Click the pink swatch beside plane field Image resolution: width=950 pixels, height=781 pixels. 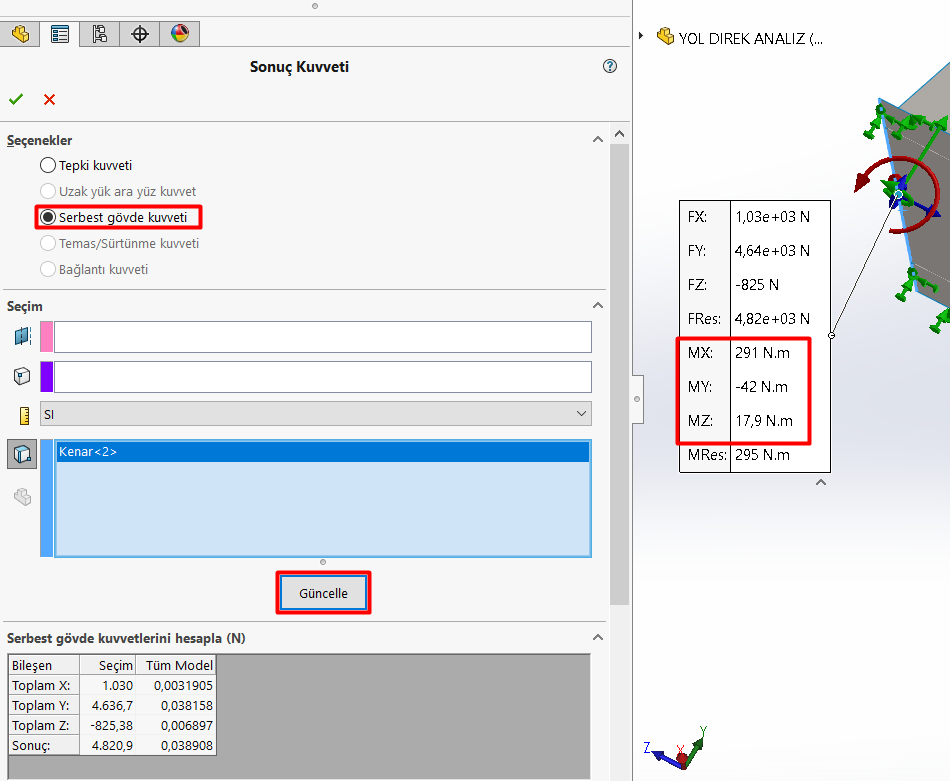coord(47,337)
